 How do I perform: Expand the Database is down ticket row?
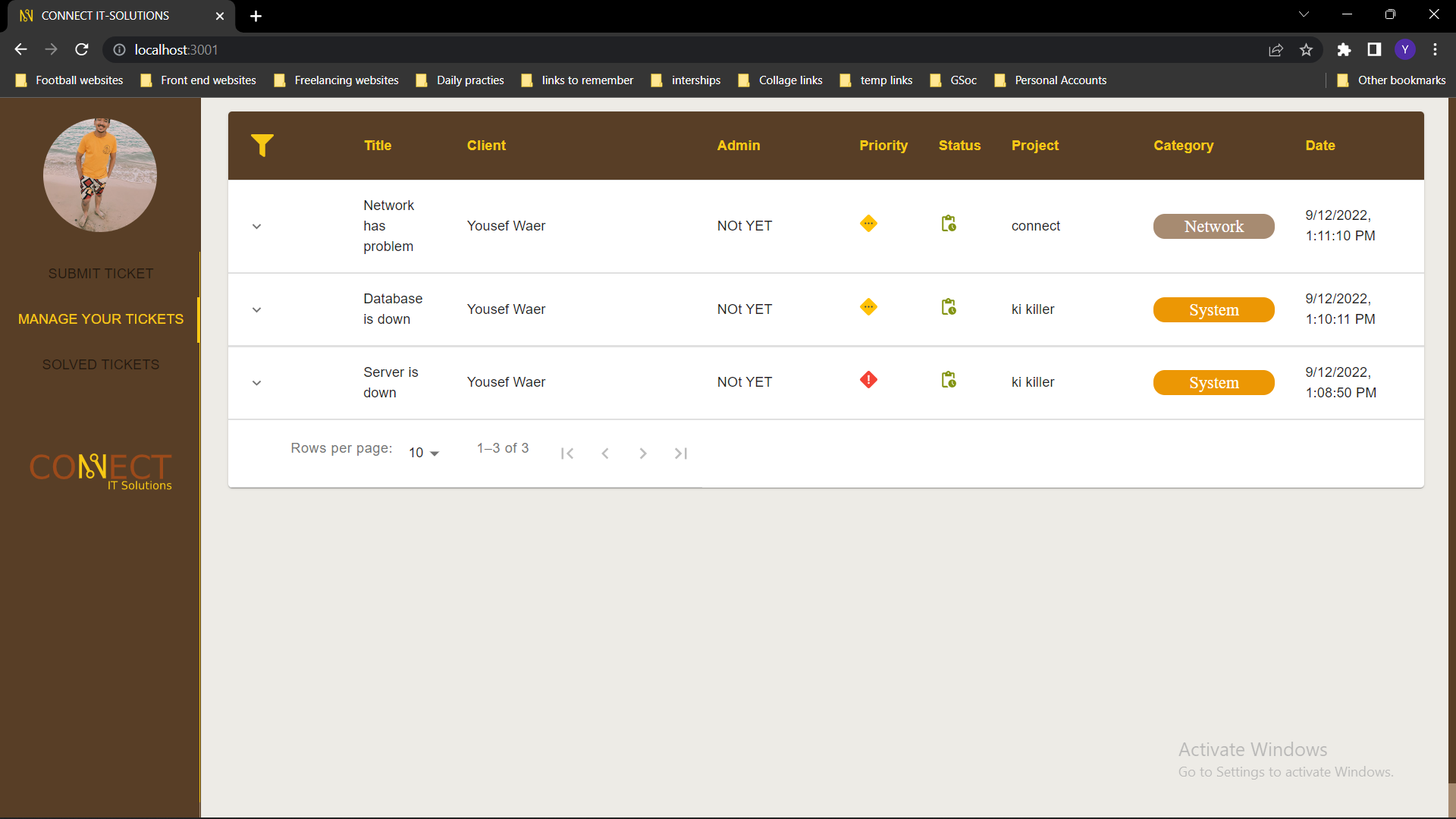click(x=256, y=310)
